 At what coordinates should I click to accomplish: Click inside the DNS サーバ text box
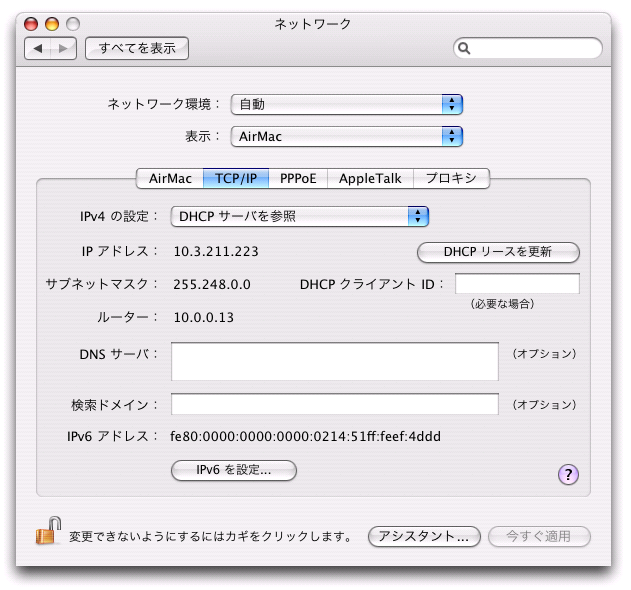point(334,361)
